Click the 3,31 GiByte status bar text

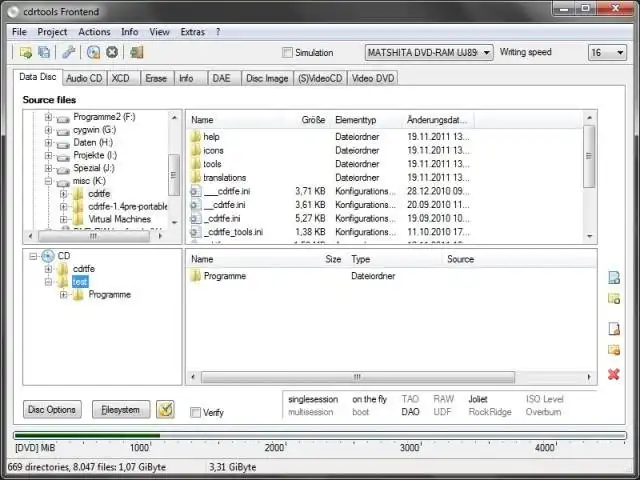point(233,467)
